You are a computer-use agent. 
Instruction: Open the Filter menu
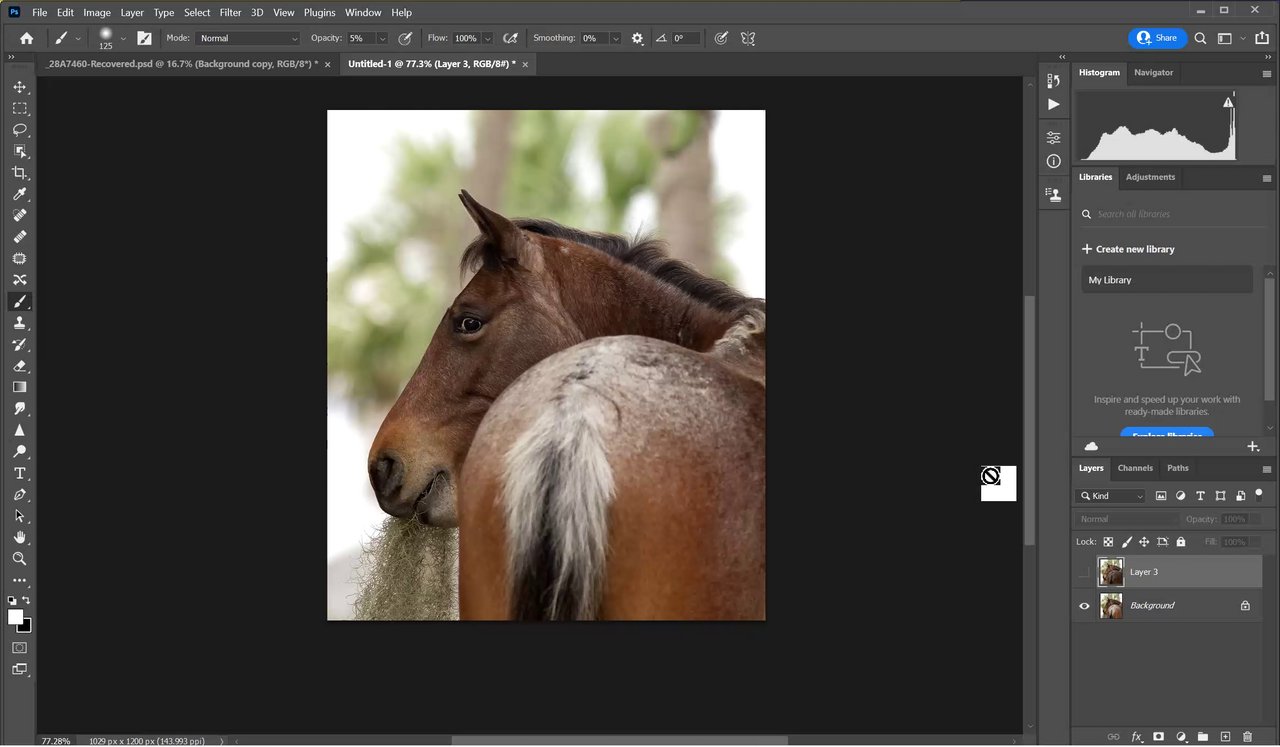tap(230, 12)
